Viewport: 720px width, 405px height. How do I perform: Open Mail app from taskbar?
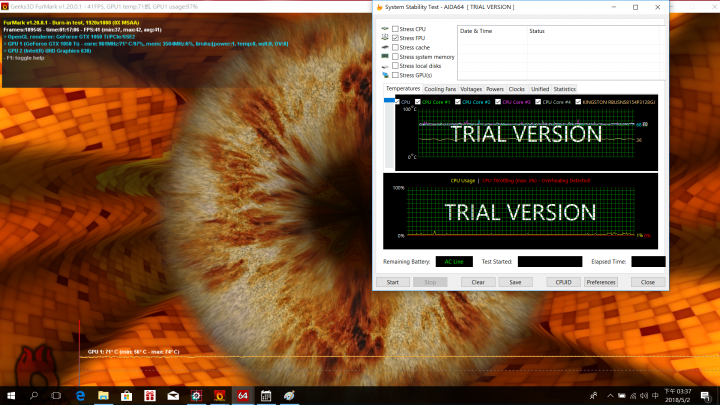(173, 395)
